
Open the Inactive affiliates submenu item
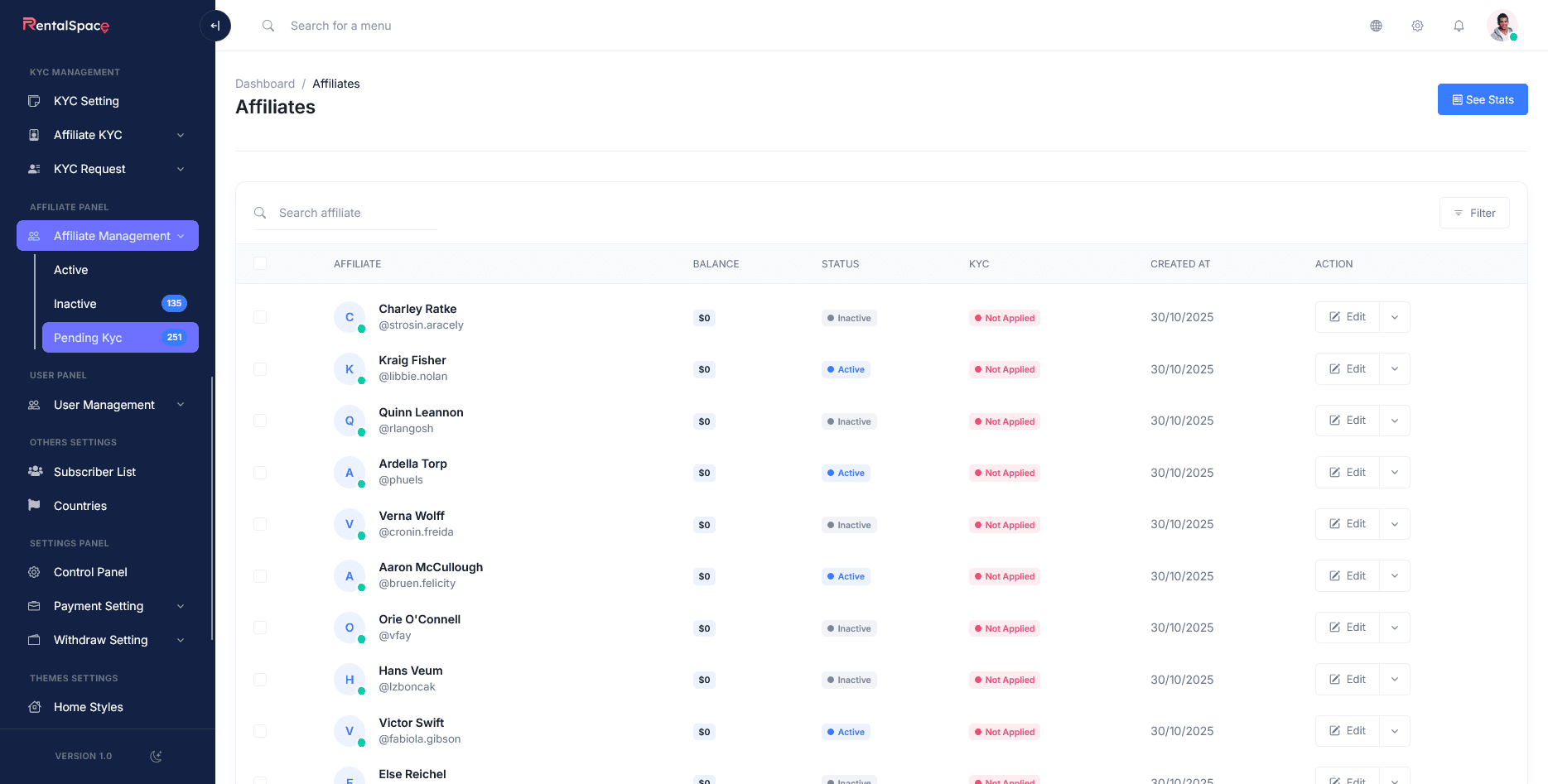click(x=75, y=304)
